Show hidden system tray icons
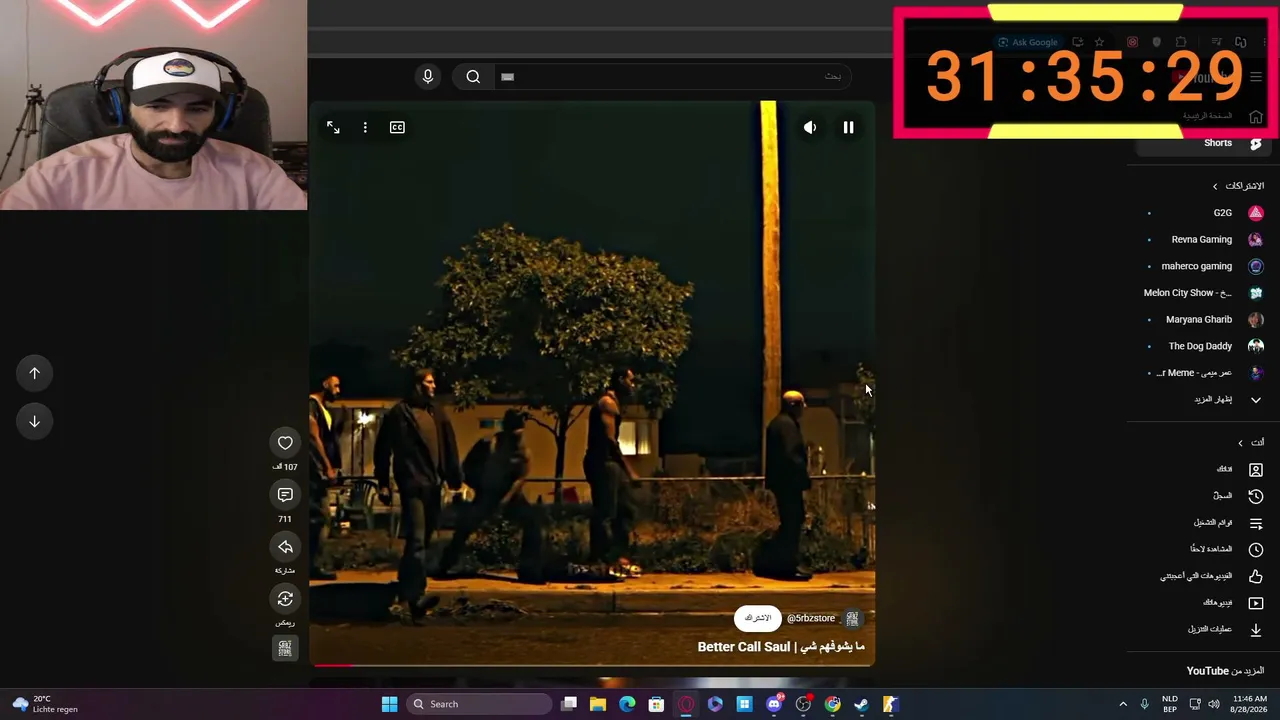Image resolution: width=1280 pixels, height=720 pixels. [1123, 704]
